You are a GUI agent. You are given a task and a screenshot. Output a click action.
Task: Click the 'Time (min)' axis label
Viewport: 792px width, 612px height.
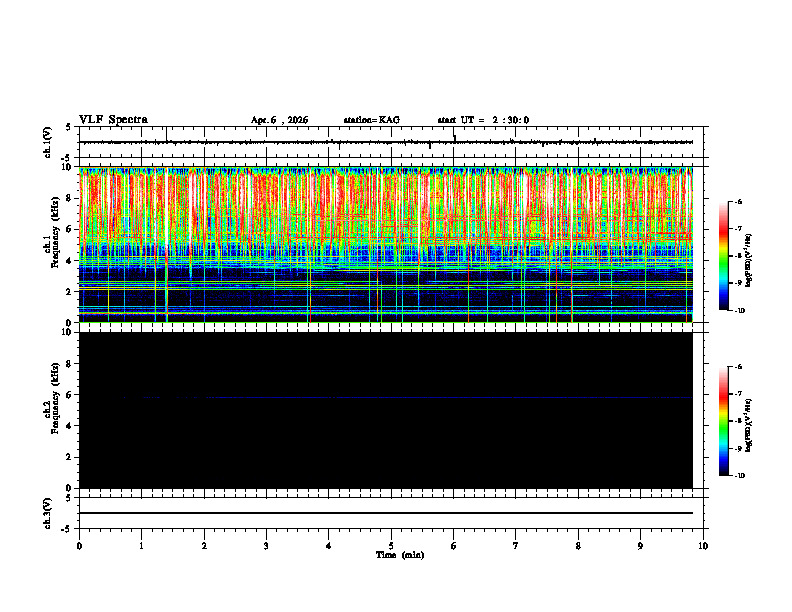400,555
